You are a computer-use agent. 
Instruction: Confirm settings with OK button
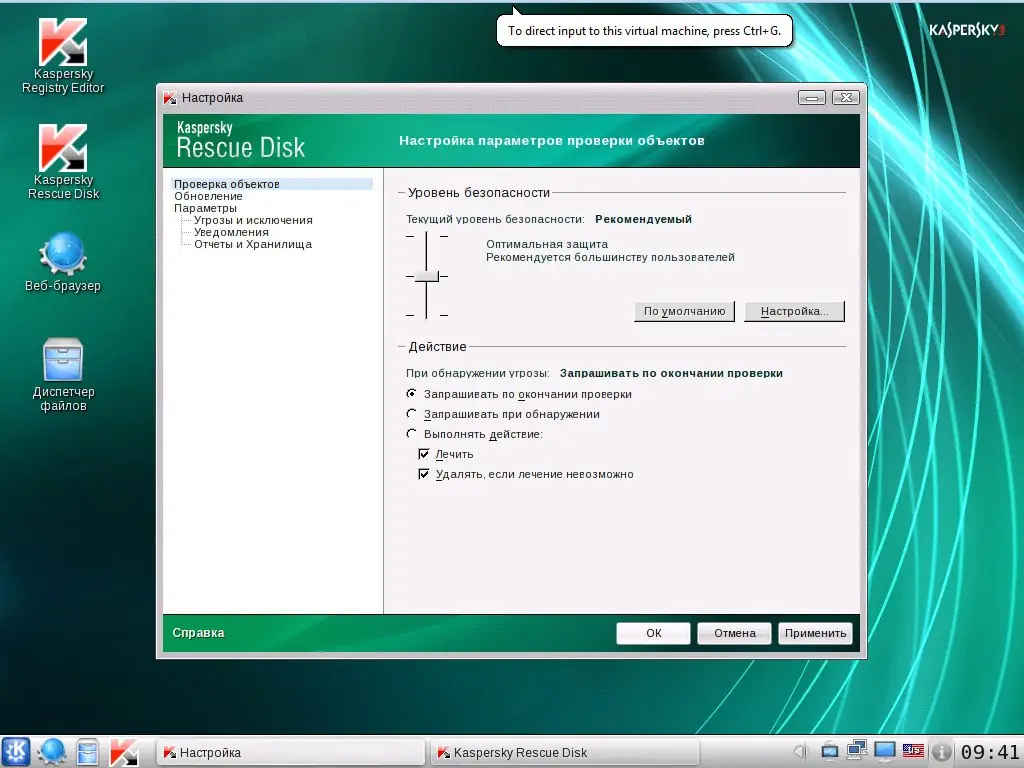pyautogui.click(x=653, y=633)
